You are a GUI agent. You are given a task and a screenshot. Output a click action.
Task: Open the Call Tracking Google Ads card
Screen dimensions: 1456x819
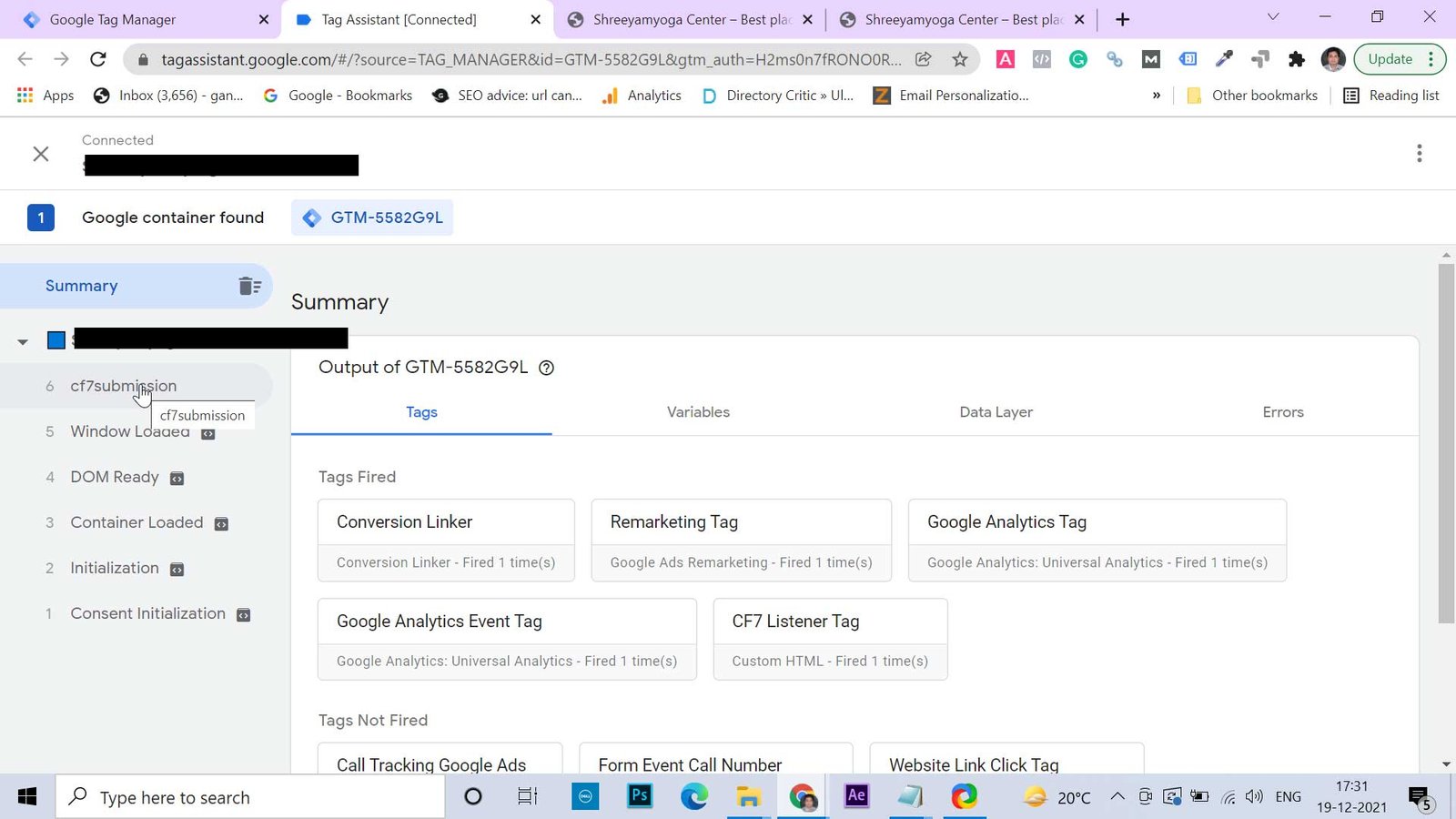[440, 759]
